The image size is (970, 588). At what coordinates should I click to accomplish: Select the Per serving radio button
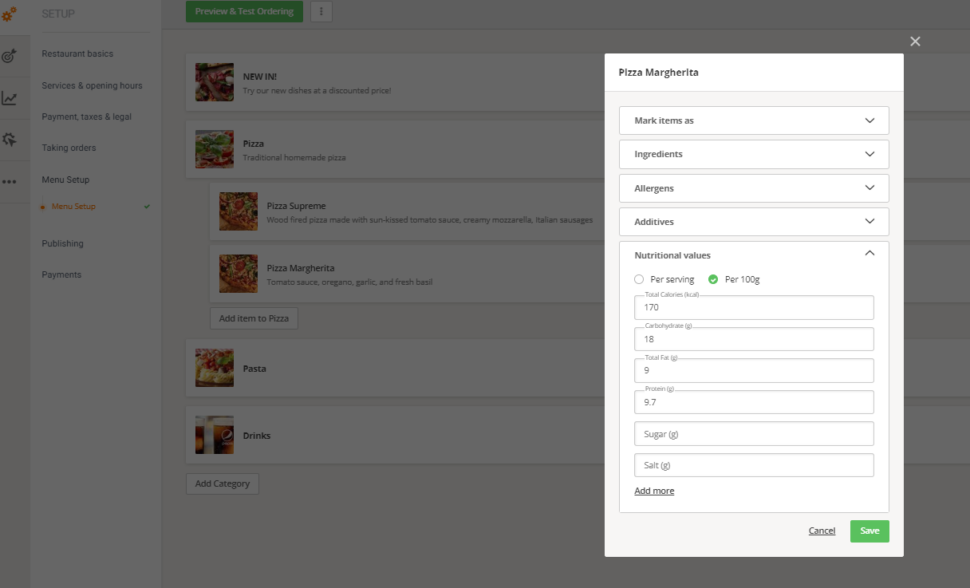click(639, 279)
